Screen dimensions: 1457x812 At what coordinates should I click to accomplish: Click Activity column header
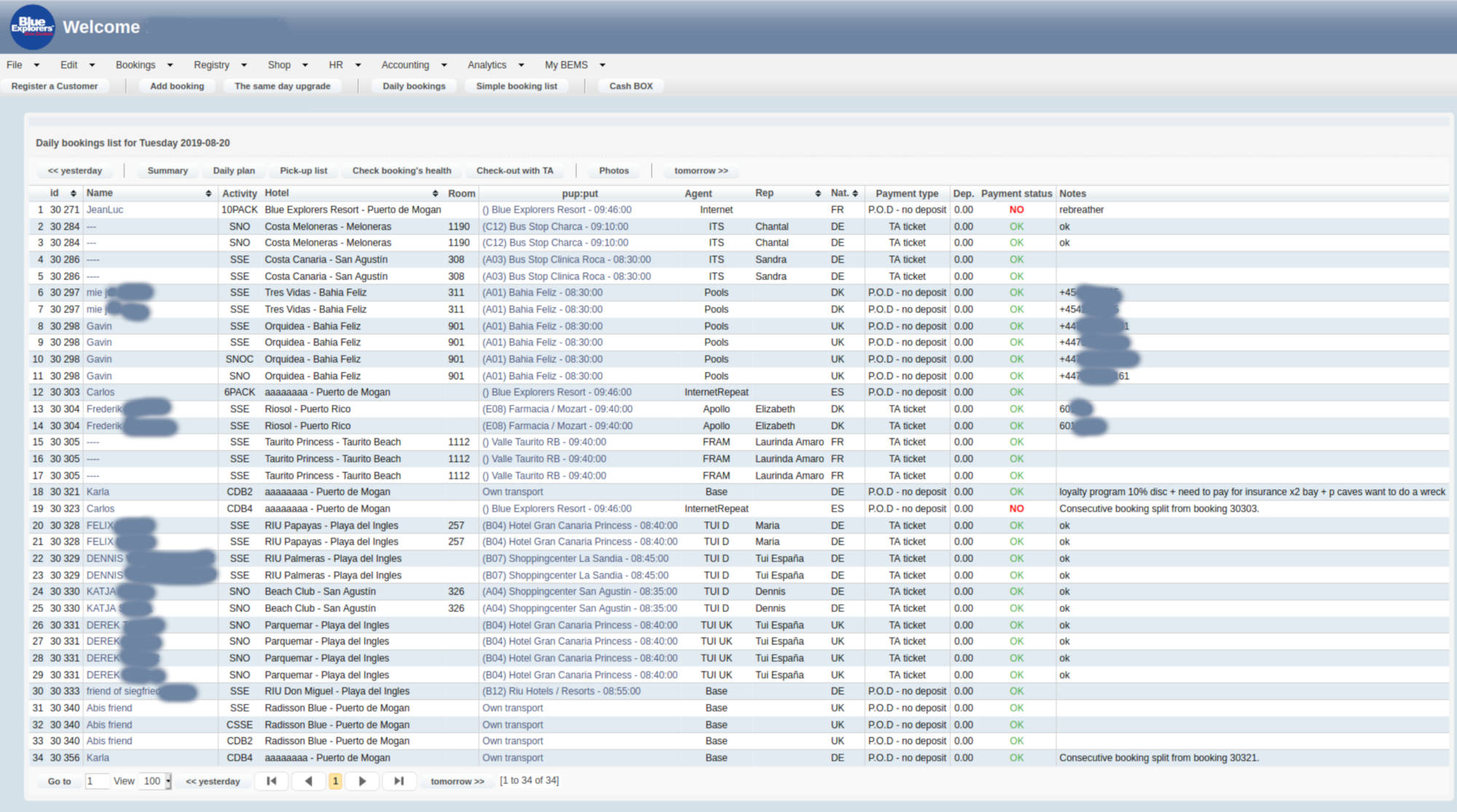tap(239, 194)
